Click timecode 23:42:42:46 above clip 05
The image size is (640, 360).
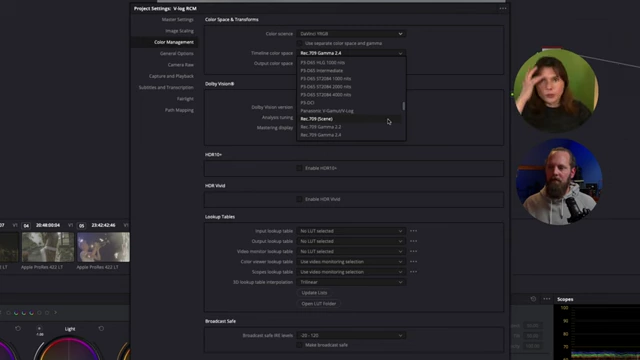[103, 225]
